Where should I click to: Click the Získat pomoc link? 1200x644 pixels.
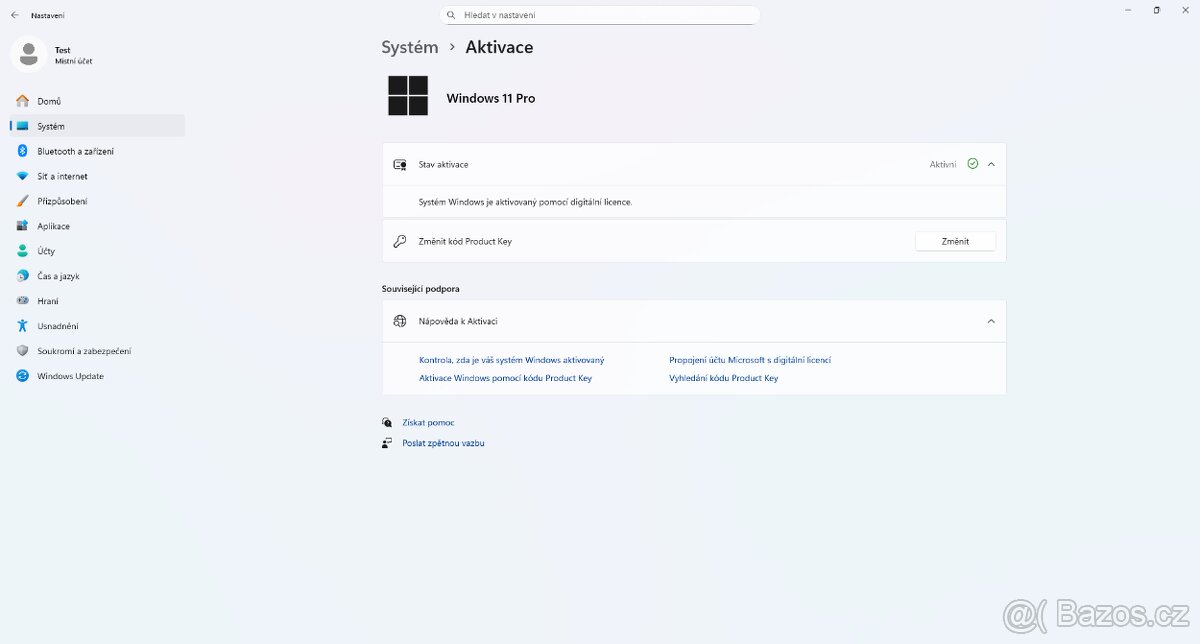428,423
